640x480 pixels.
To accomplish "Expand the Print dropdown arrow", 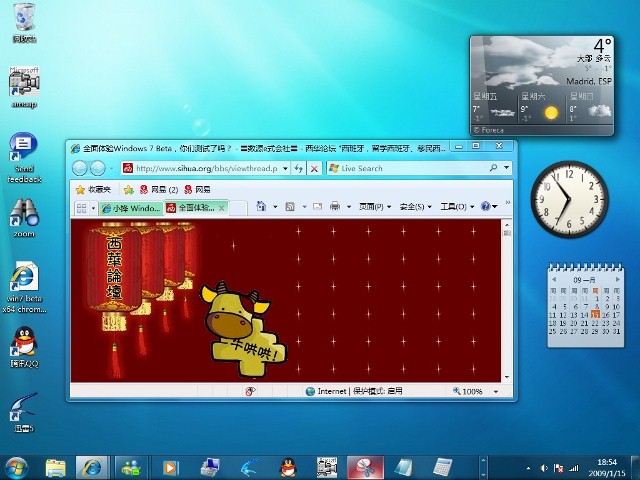I will point(349,207).
